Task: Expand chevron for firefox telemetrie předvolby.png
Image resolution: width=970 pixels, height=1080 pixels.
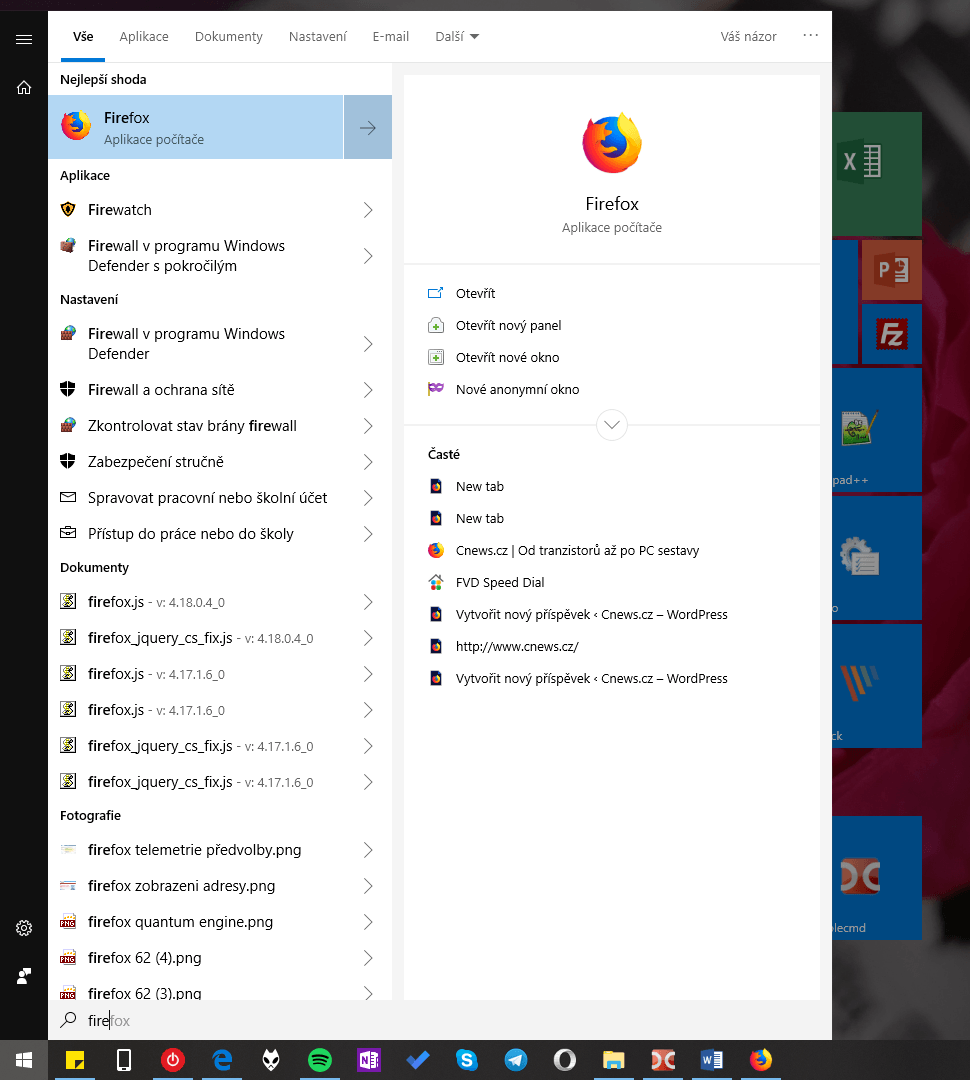Action: [368, 851]
